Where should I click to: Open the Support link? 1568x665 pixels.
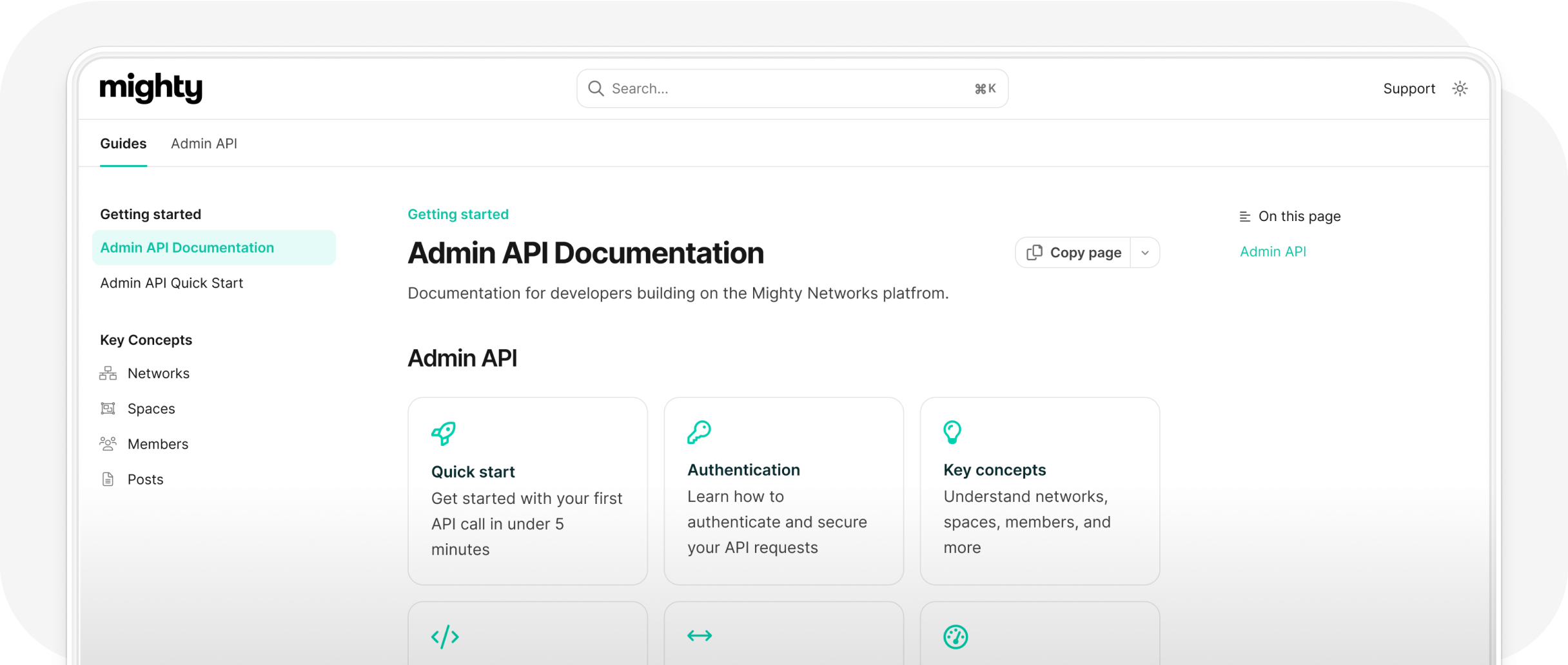[1409, 88]
